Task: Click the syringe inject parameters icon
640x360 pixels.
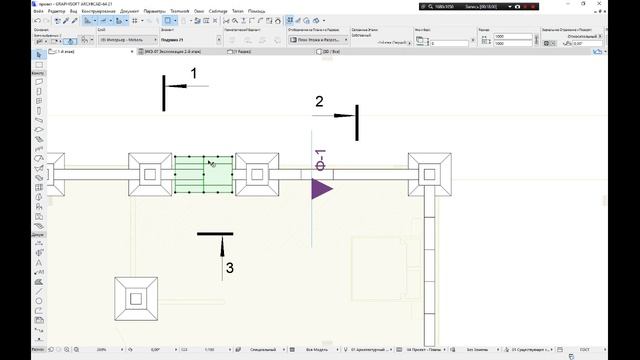Action: (x=74, y=20)
